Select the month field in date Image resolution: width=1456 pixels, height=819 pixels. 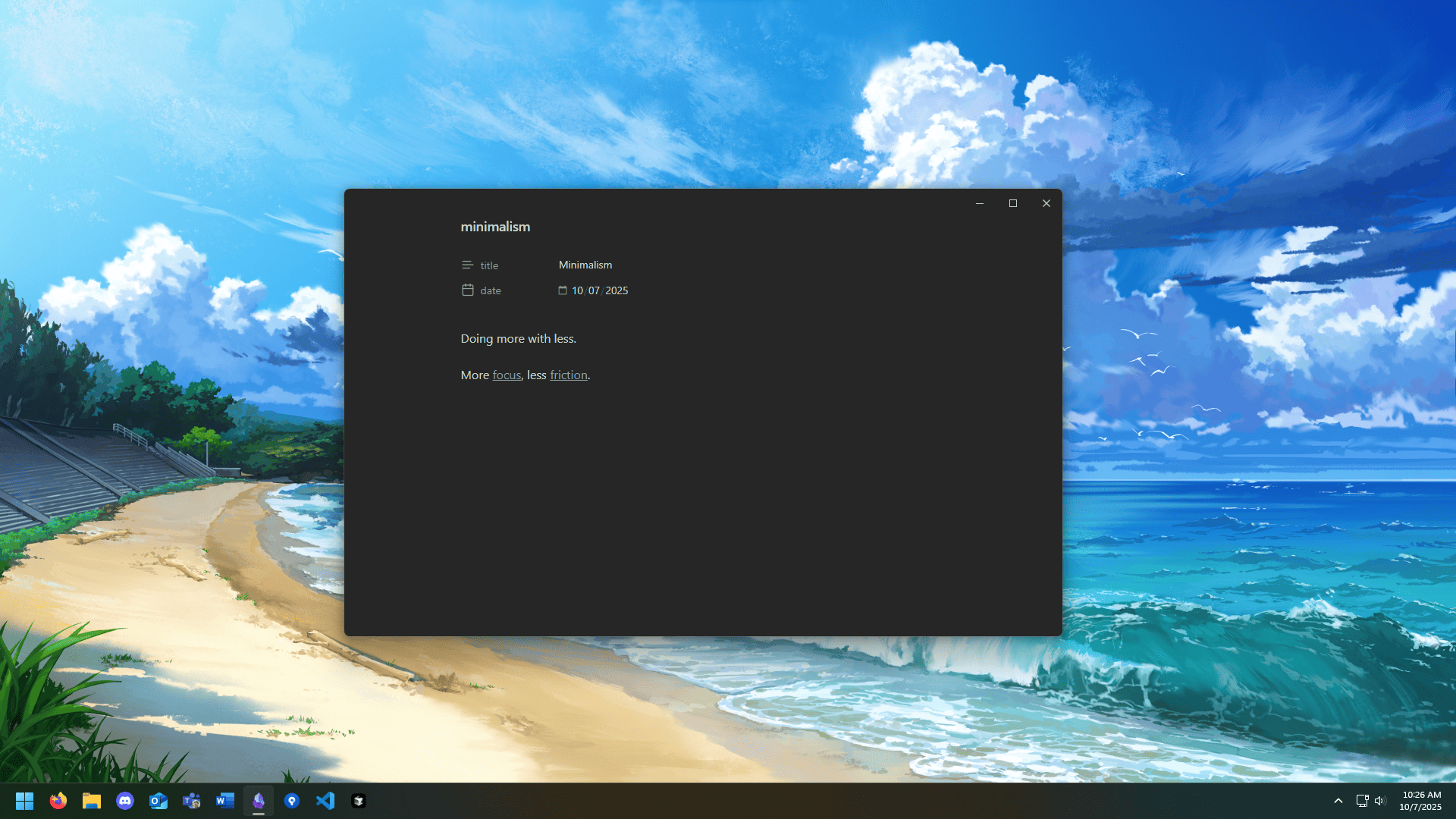click(577, 290)
